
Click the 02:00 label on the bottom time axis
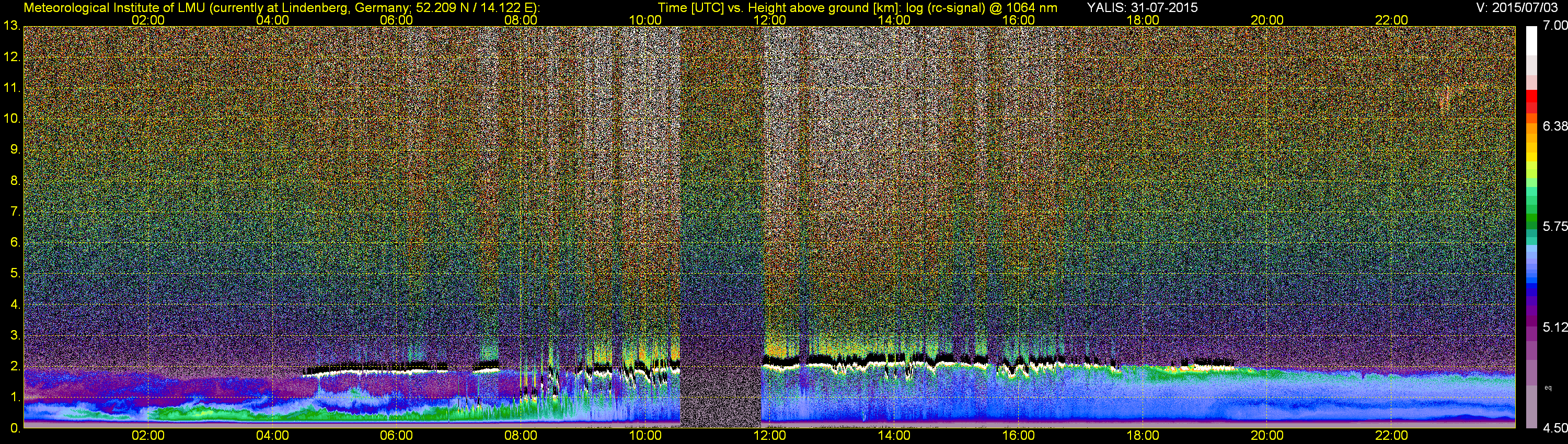point(148,436)
